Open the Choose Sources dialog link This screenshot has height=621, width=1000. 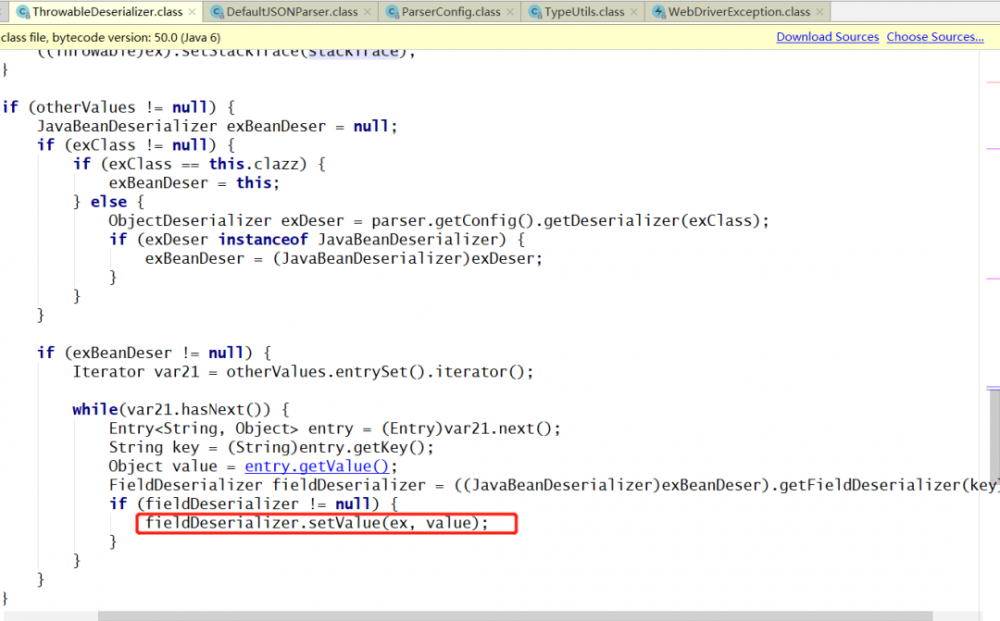pos(934,36)
